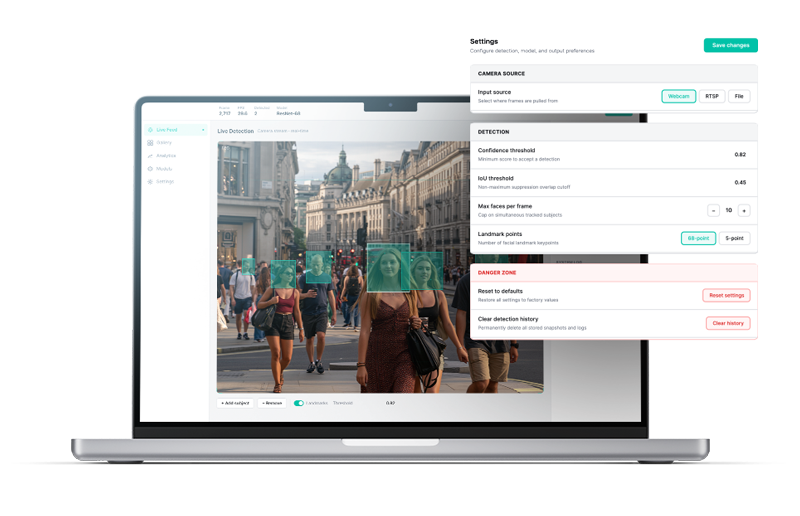
Task: Select the Live Feed sidebar item label
Action: (x=167, y=130)
